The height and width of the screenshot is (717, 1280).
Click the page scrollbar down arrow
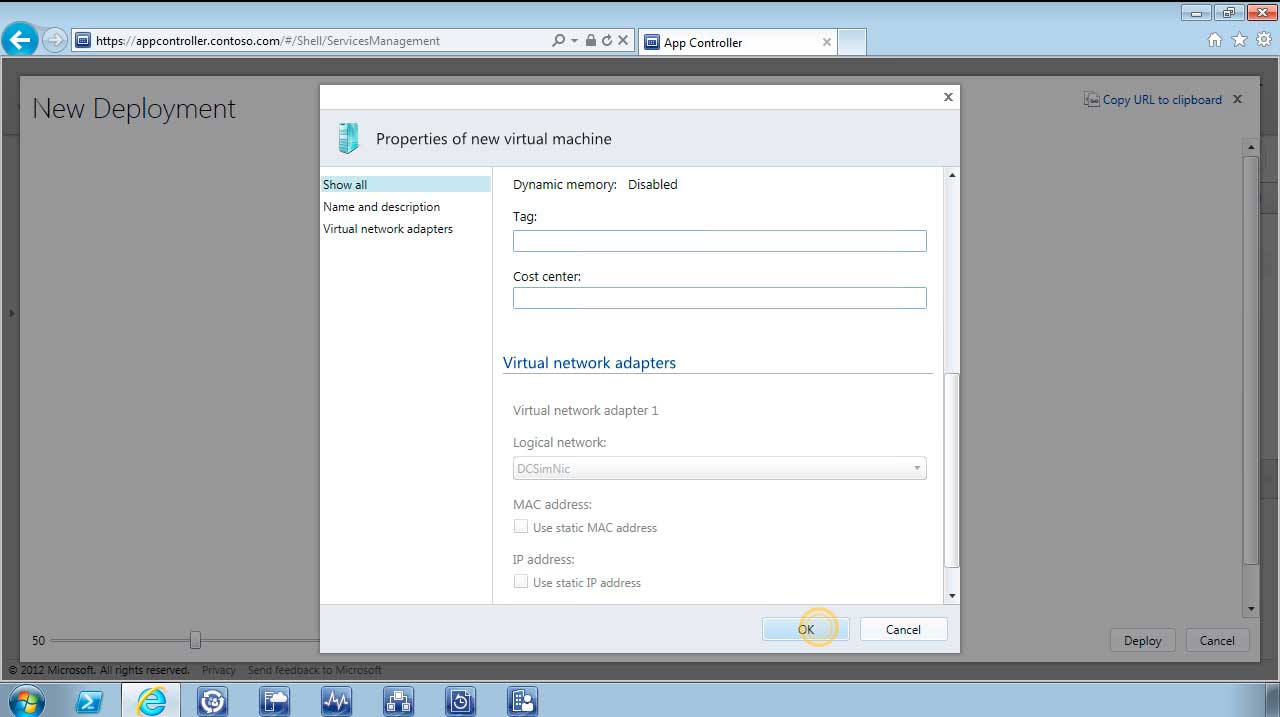point(1250,609)
